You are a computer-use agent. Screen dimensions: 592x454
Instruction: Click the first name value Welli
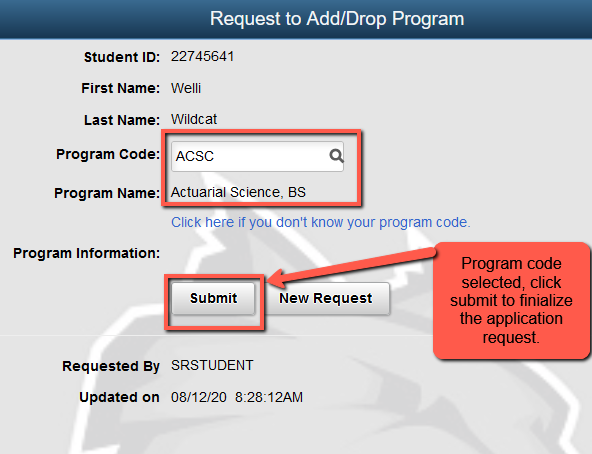point(186,88)
